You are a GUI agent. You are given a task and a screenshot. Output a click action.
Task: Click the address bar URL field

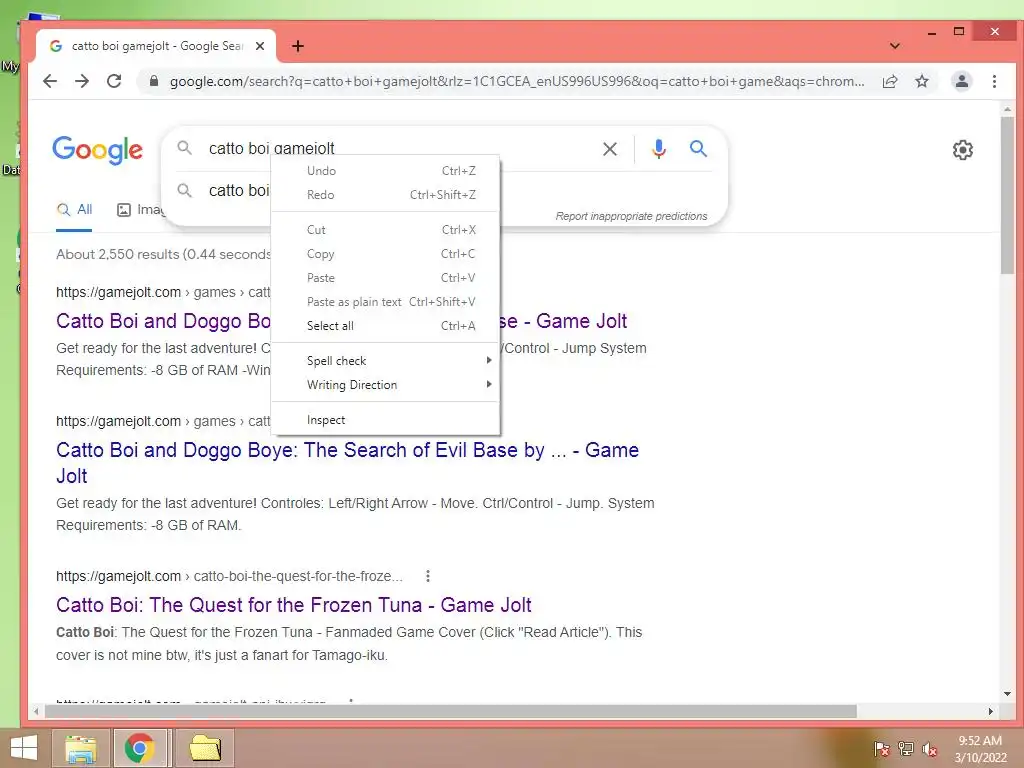click(516, 81)
